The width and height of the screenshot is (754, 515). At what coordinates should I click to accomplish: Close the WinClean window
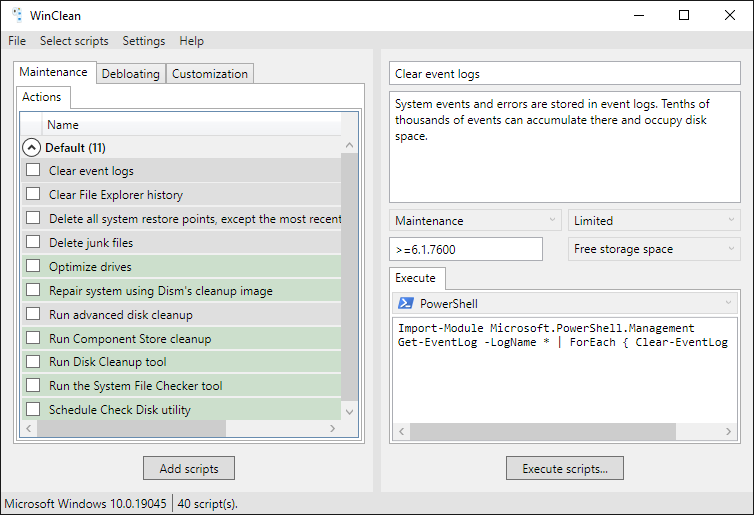pyautogui.click(x=729, y=15)
